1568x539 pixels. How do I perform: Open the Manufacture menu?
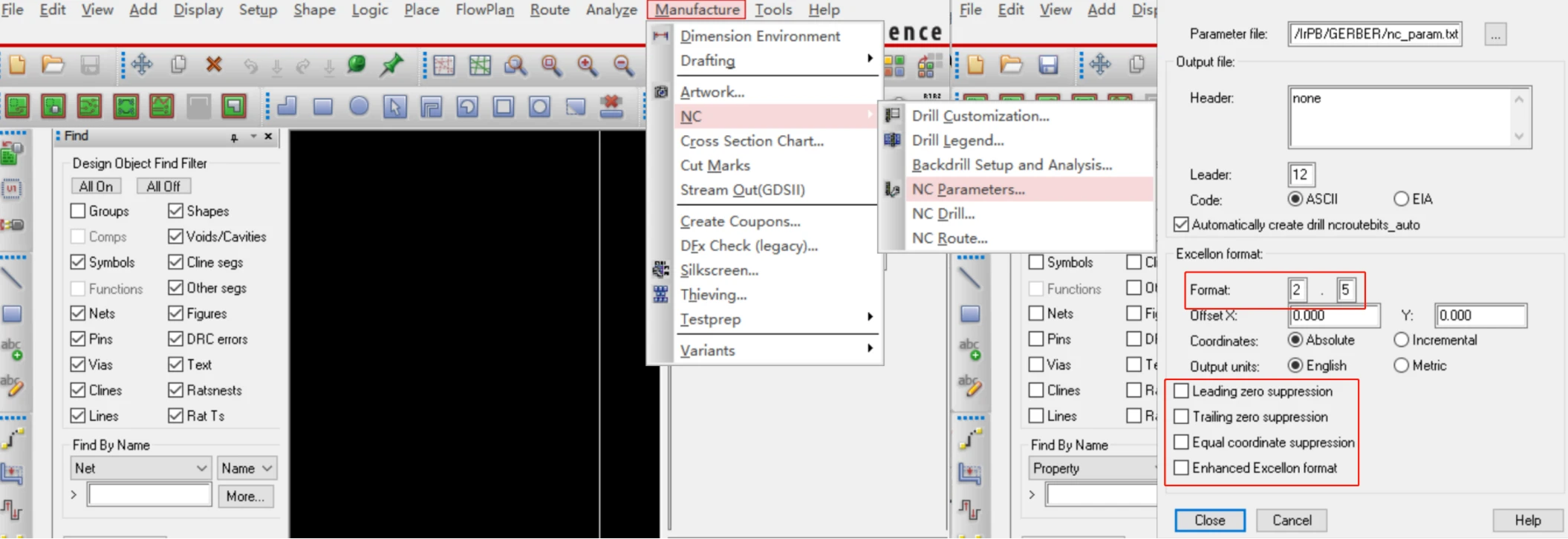[x=697, y=10]
